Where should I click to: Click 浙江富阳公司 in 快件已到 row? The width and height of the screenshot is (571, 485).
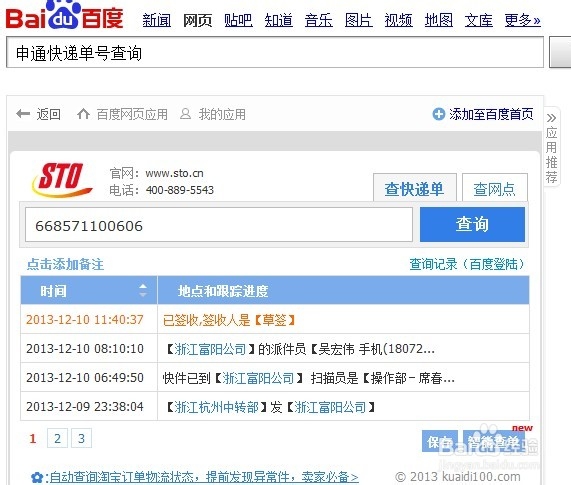coord(258,378)
